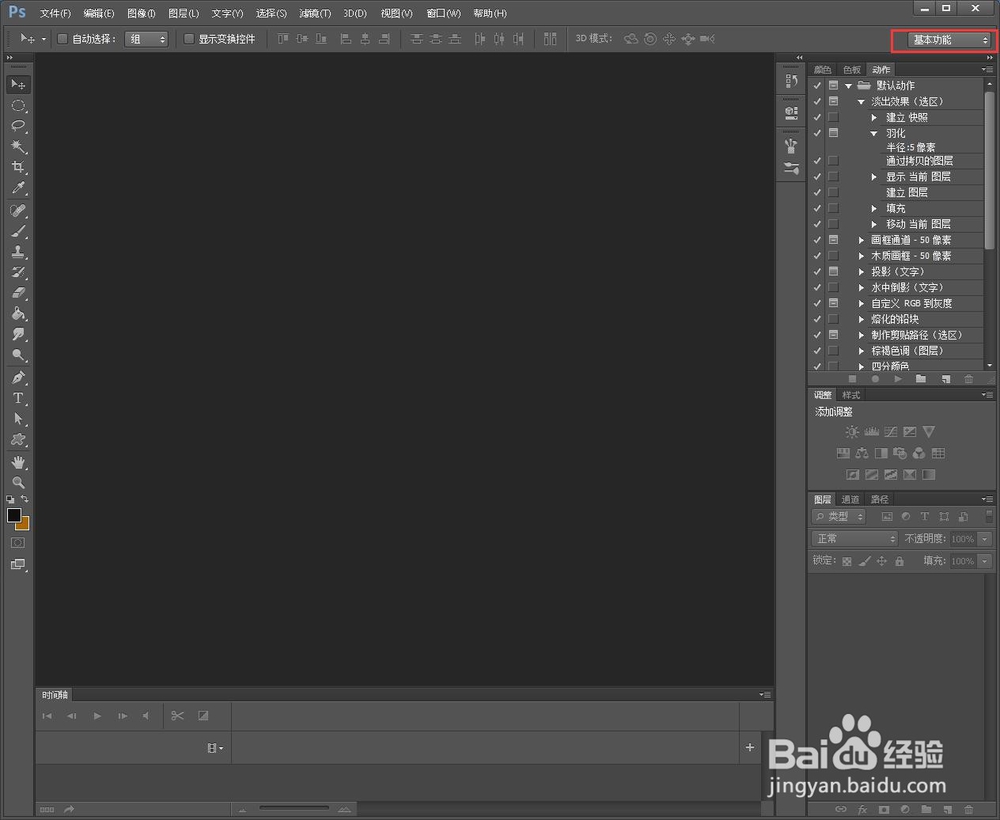Click the background color swatch

[x=24, y=525]
